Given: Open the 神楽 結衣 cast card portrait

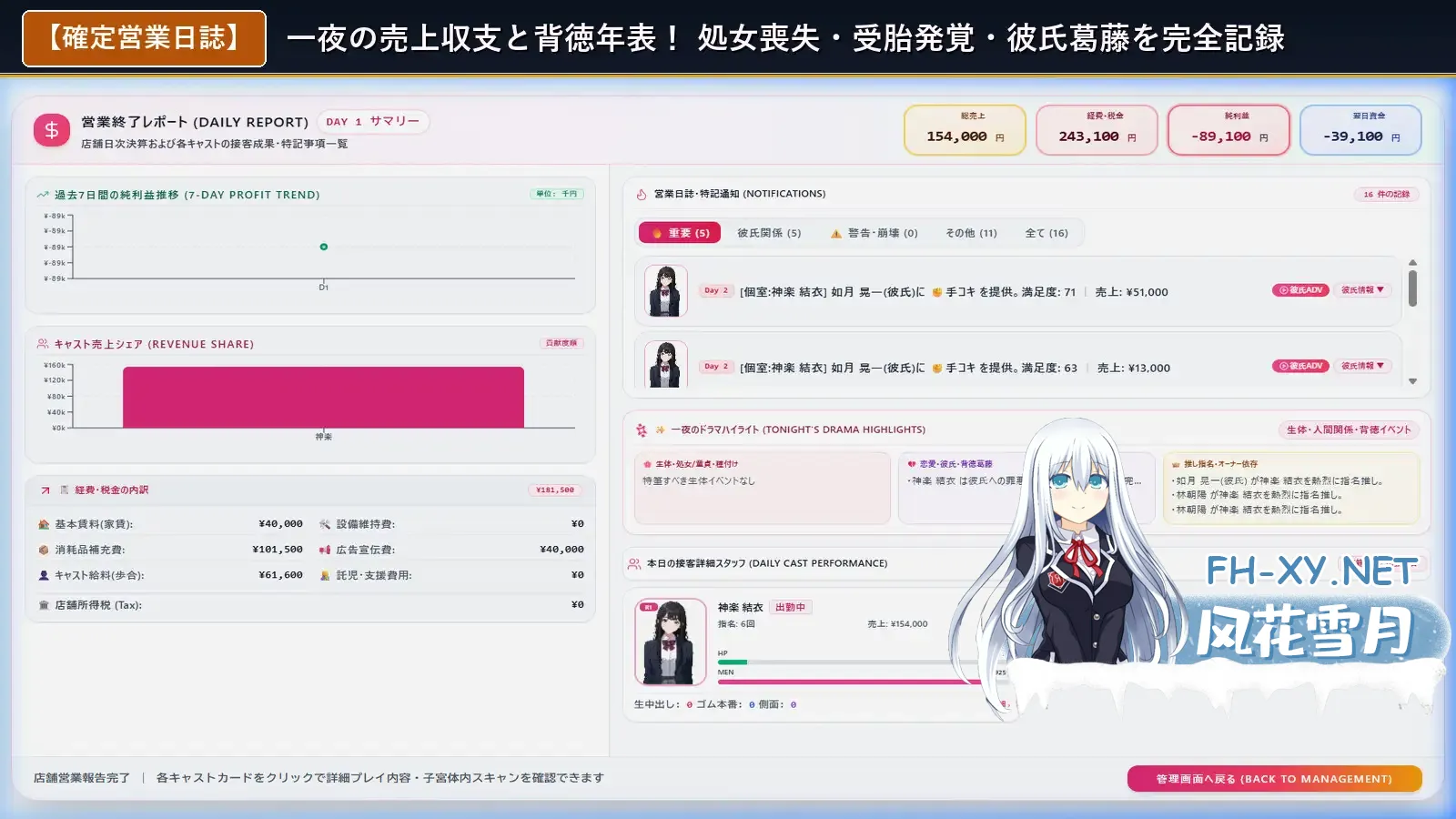Looking at the screenshot, I should 671,642.
